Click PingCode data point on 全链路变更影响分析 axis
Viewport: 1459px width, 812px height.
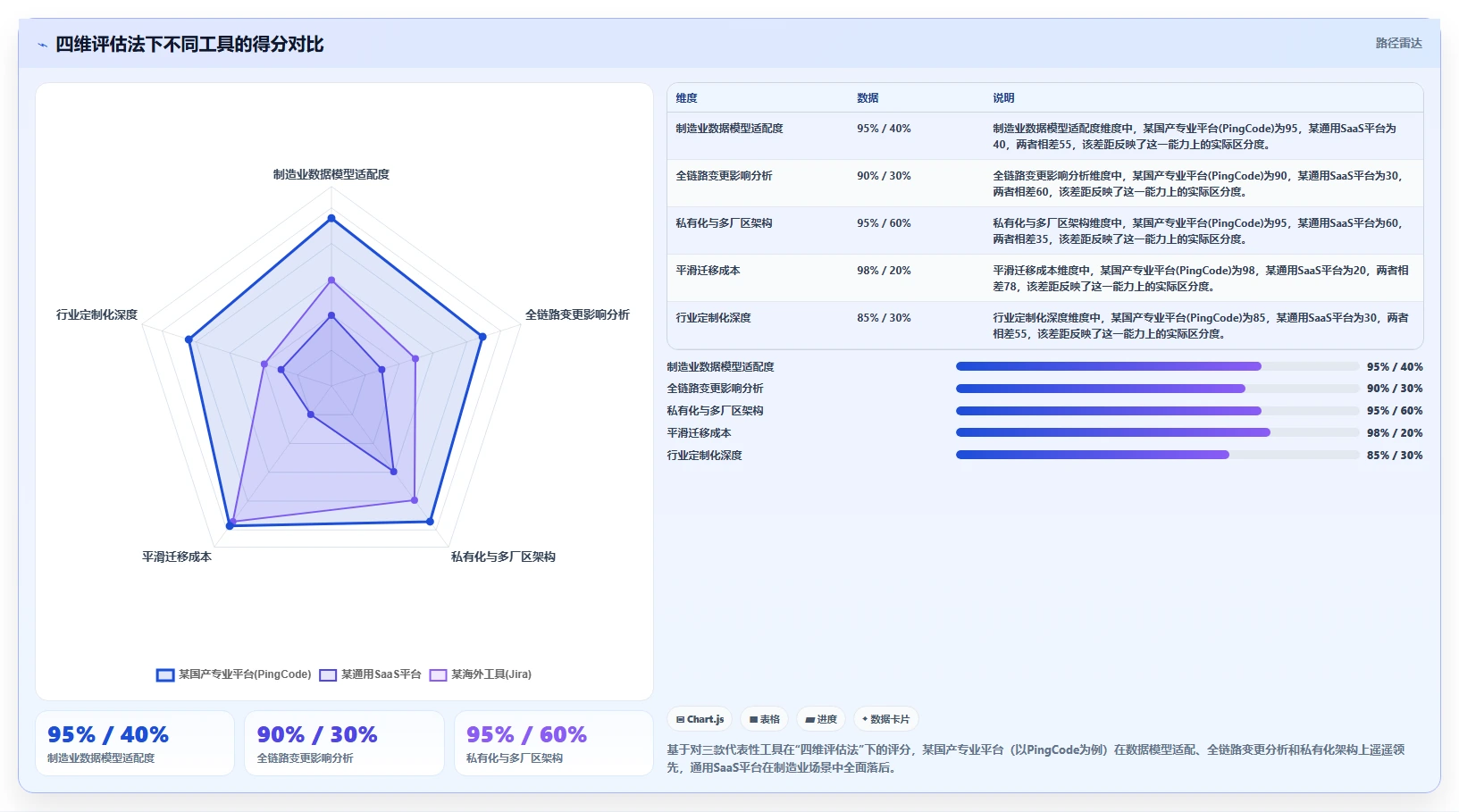[x=482, y=337]
